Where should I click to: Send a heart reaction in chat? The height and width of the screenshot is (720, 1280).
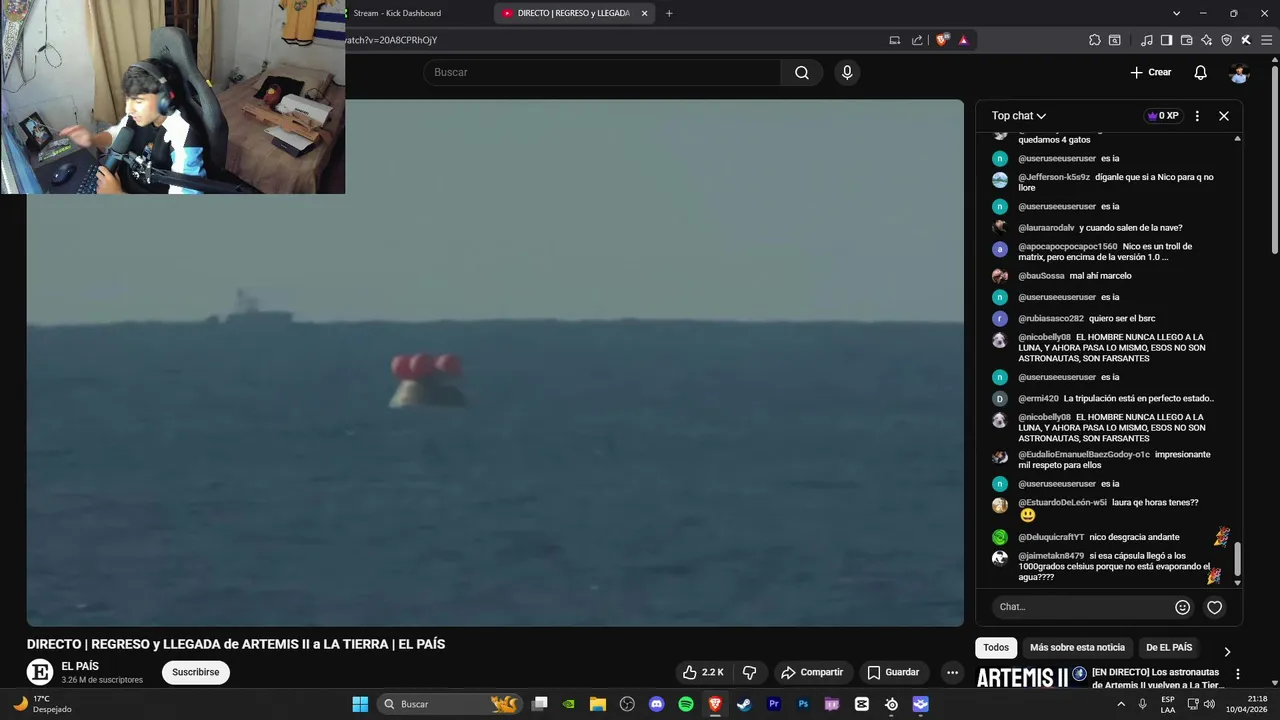point(1214,607)
